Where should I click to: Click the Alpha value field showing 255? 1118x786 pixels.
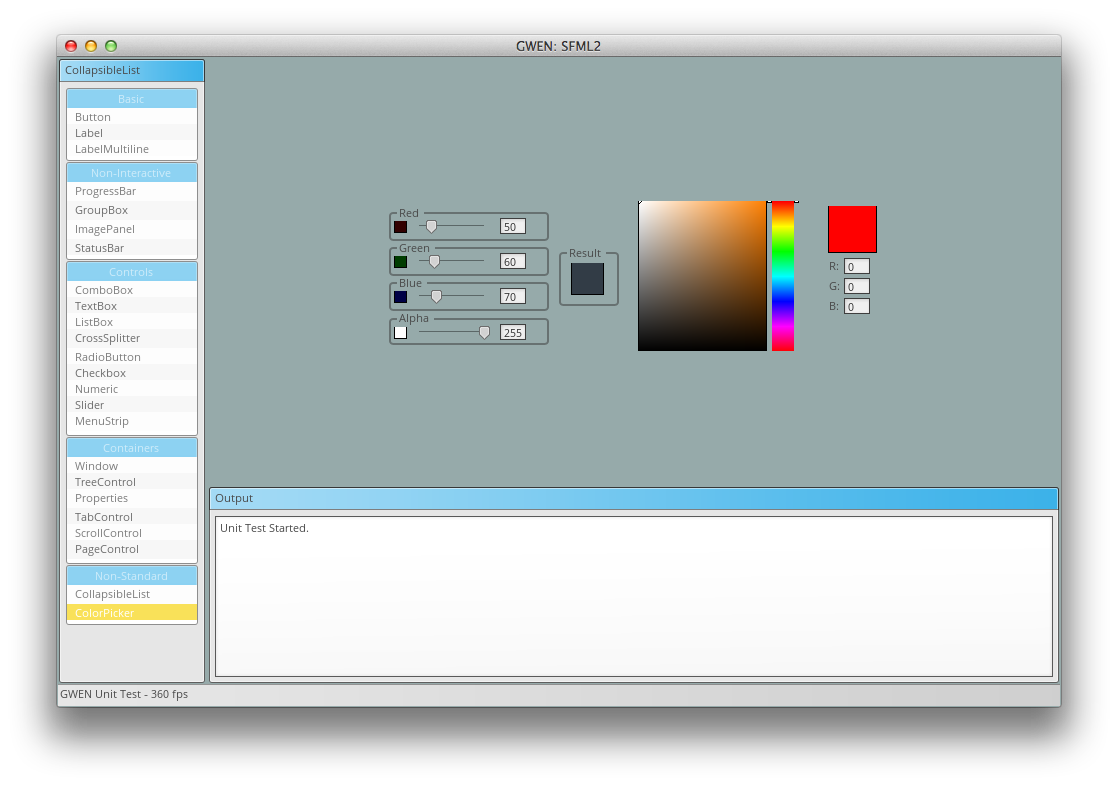514,331
